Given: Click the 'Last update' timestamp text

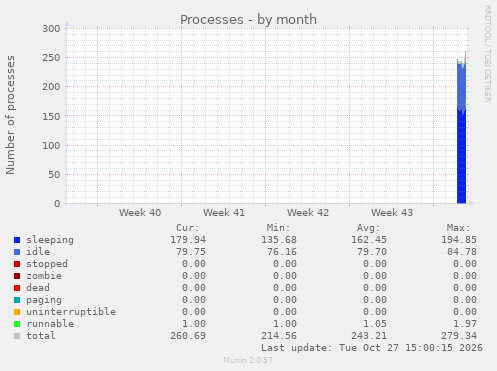Looking at the screenshot, I should [x=372, y=348].
